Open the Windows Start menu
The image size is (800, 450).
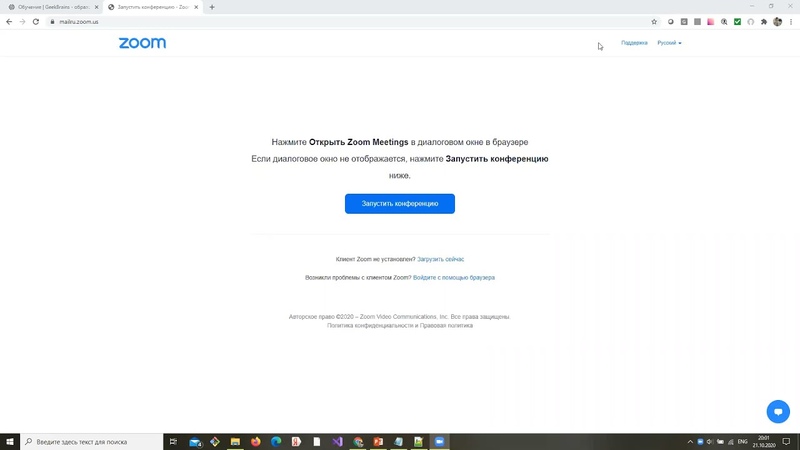click(10, 441)
